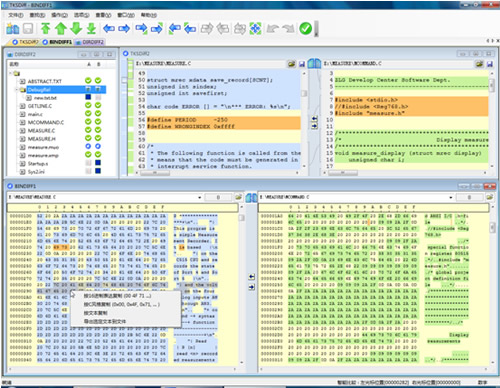Collapse the highlighted Debug folder in tree
This screenshot has height=388, width=500.
(16, 89)
